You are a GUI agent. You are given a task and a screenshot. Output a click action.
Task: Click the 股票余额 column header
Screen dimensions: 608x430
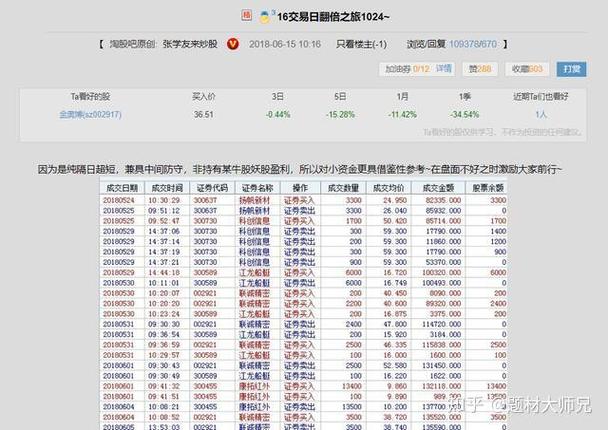pyautogui.click(x=489, y=188)
